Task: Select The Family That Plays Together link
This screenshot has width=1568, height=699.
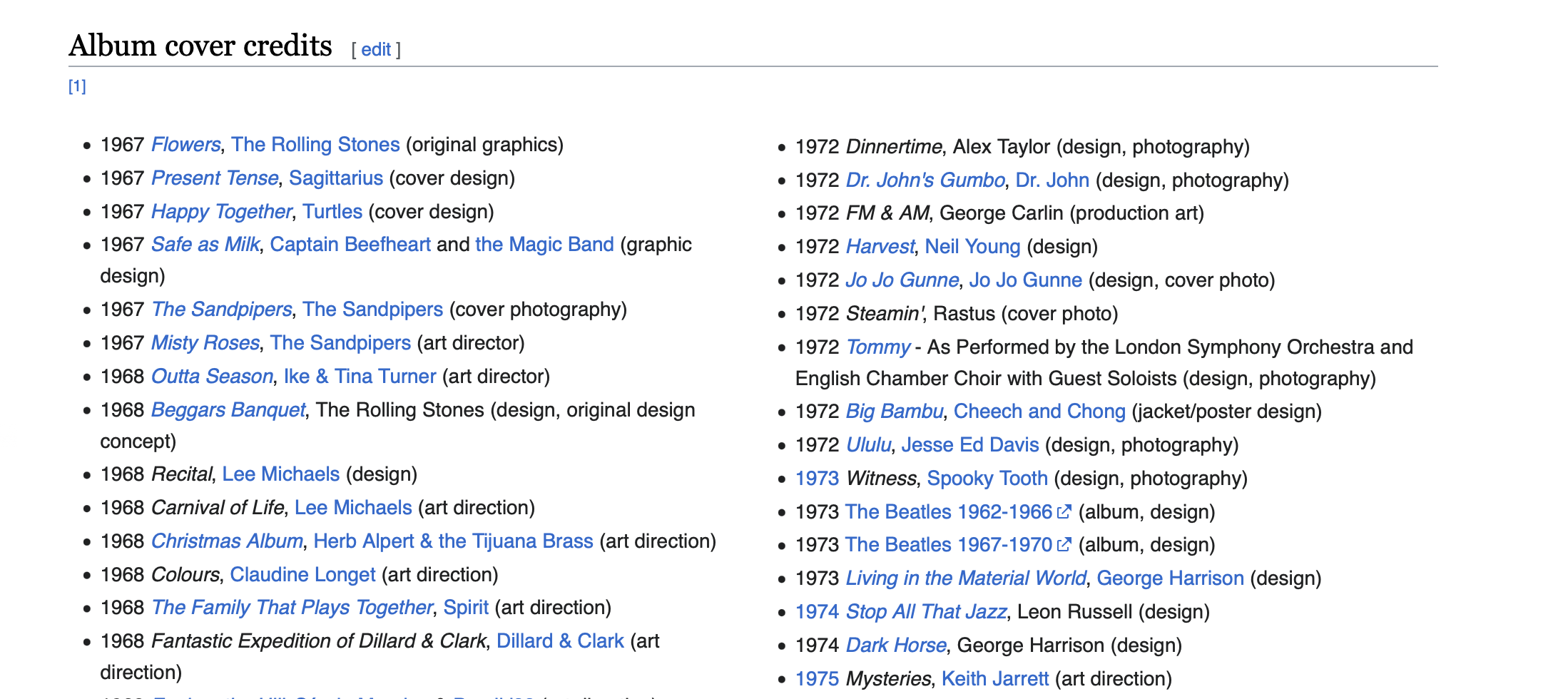Action: click(292, 608)
